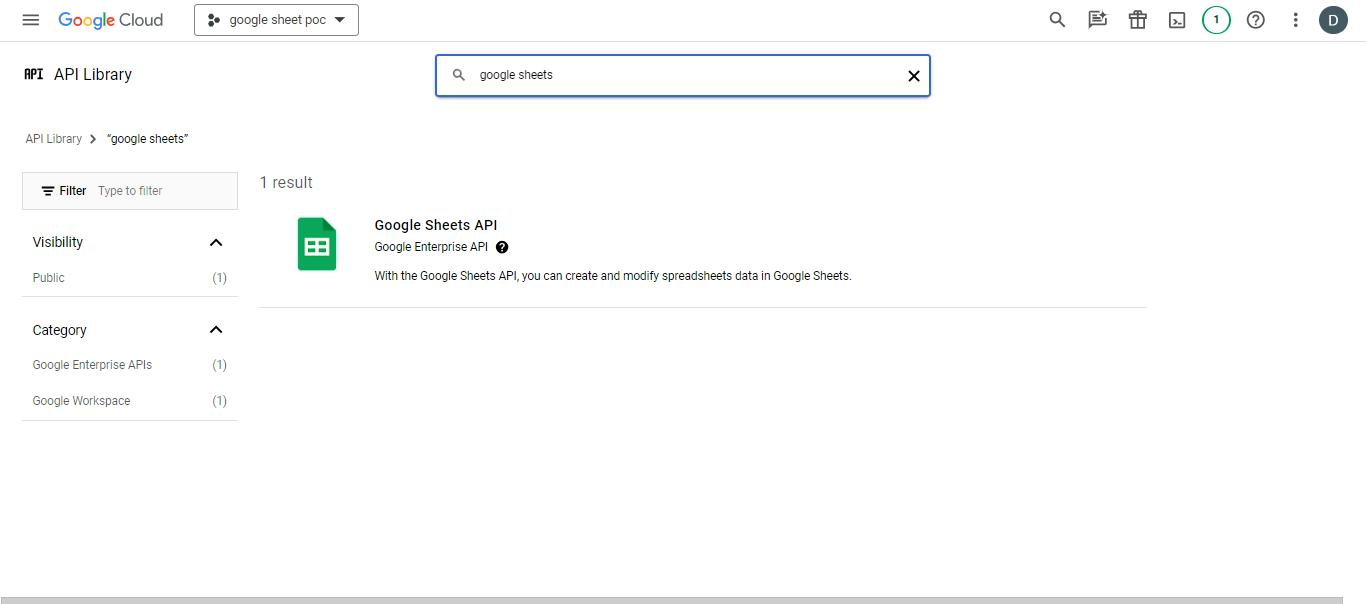Click the API icon next to API Library title
This screenshot has width=1366, height=604.
click(34, 74)
